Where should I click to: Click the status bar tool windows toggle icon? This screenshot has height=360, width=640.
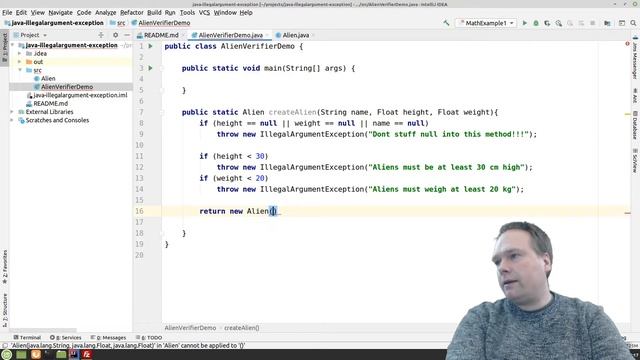pyautogui.click(x=4, y=346)
